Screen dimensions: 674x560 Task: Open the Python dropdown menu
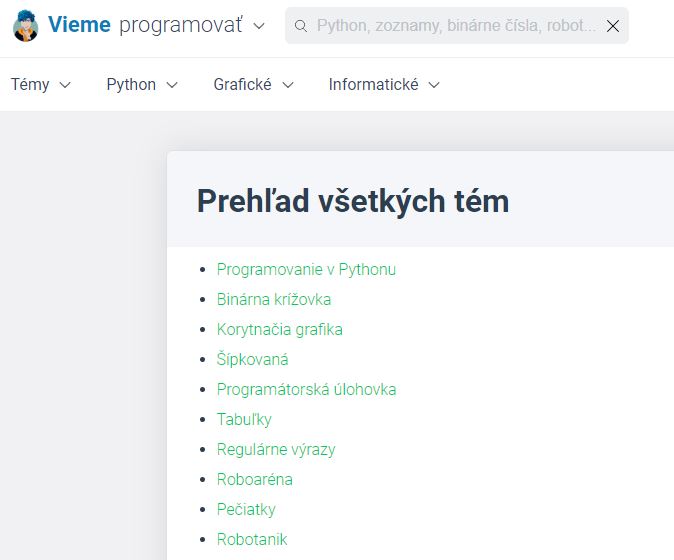tap(142, 84)
